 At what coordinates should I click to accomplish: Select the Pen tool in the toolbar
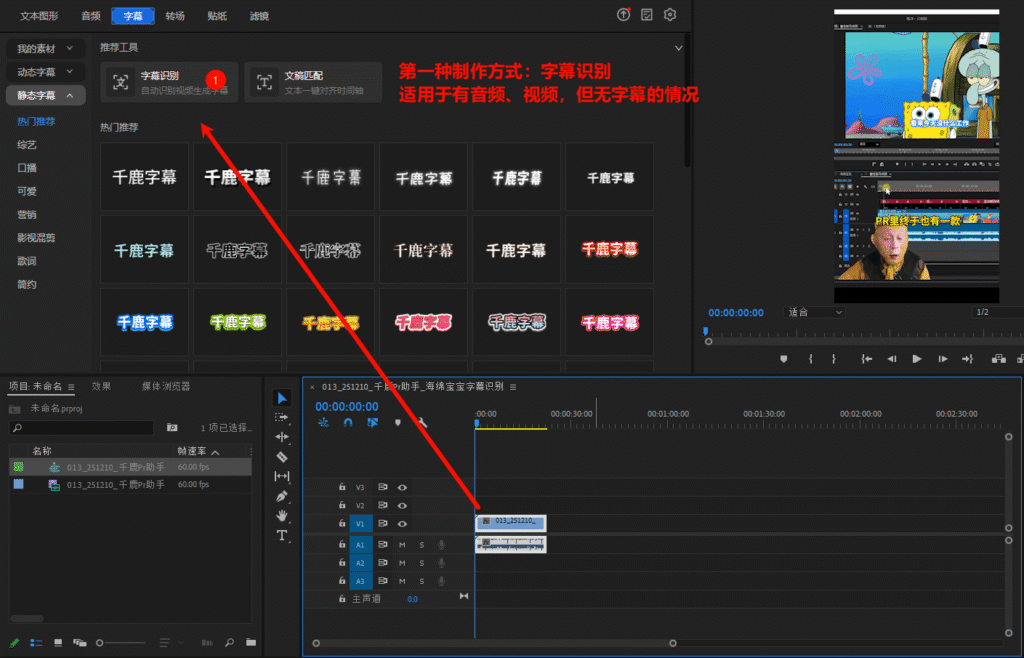282,496
